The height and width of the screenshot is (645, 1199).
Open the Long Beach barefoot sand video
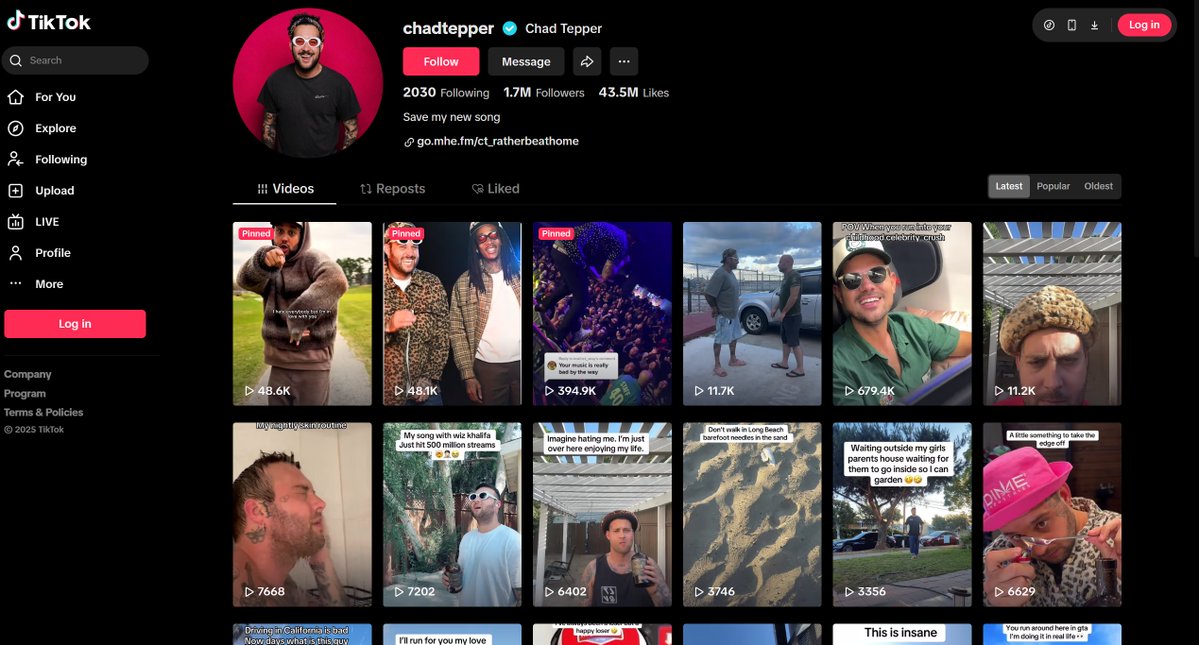(752, 514)
